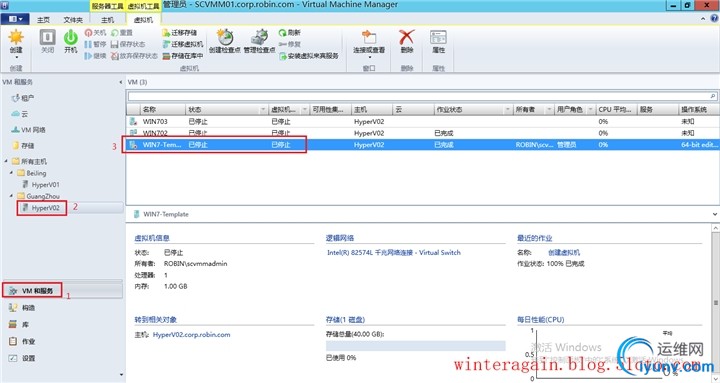720x383 pixels.
Task: Click the 刷新 refresh button
Action: point(289,33)
